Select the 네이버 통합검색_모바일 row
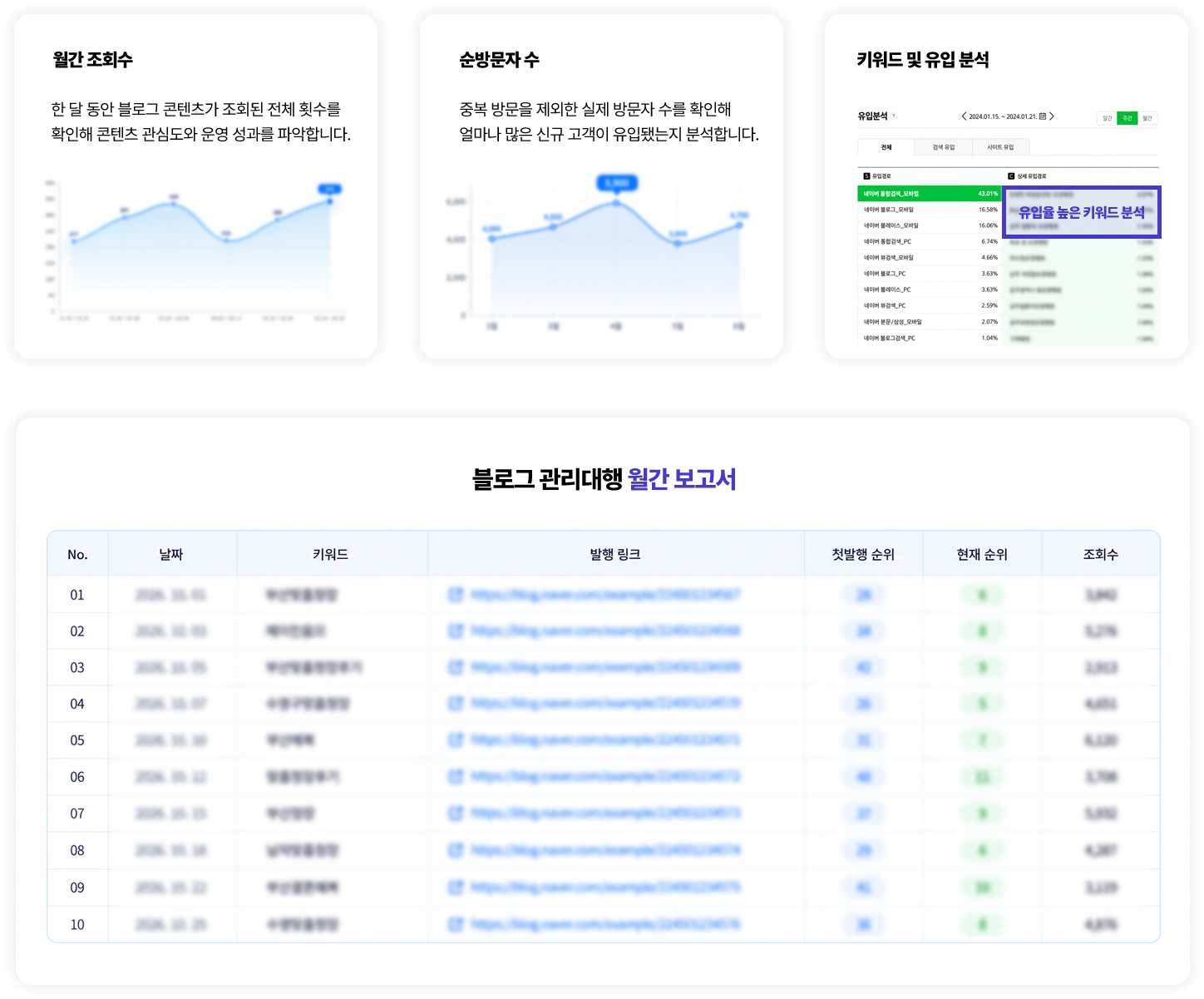Screen dimensions: 1204x999 pos(930,194)
